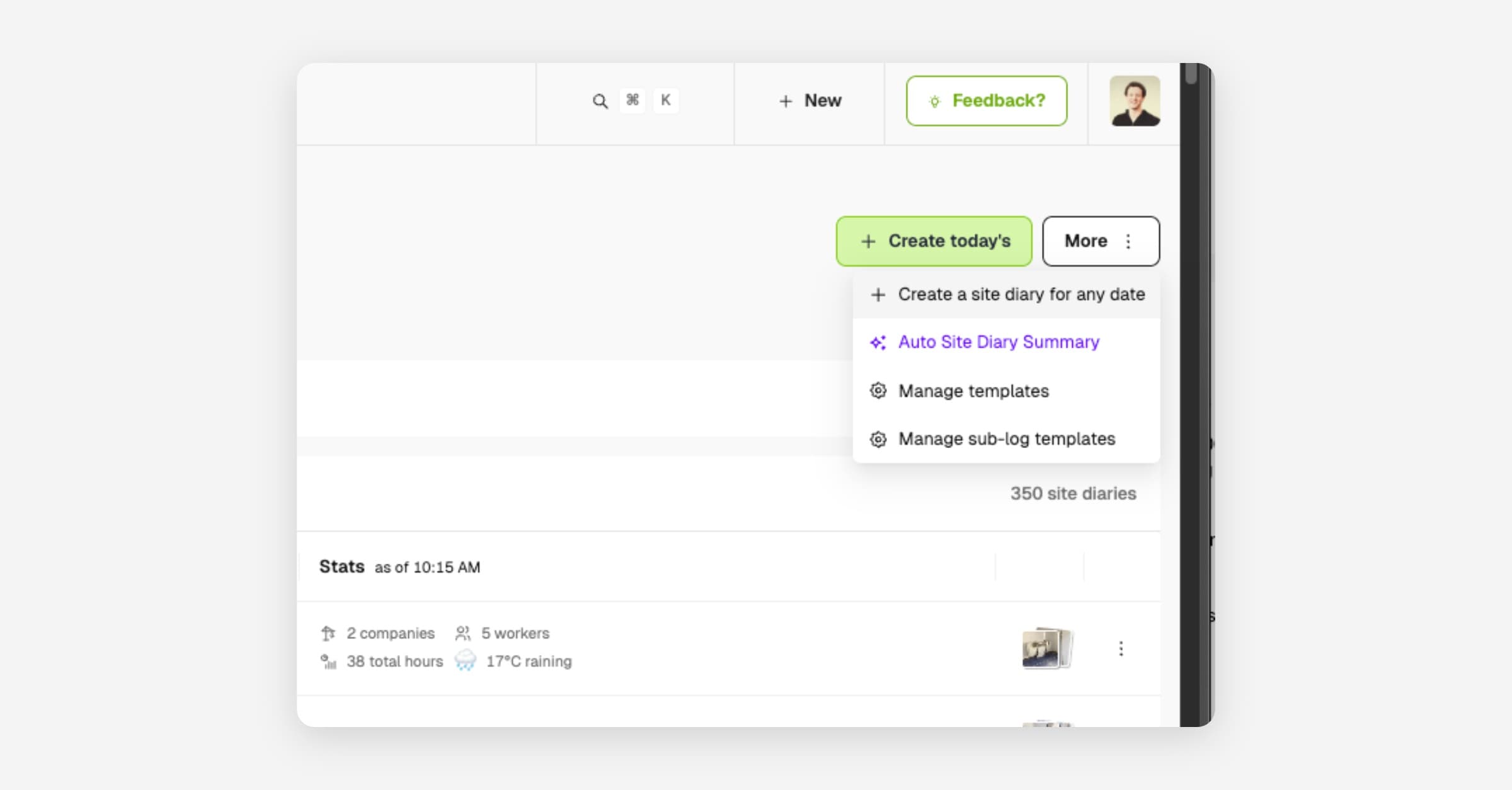Click the as of 10:15 AM timestamp
This screenshot has height=790, width=1512.
(x=427, y=567)
